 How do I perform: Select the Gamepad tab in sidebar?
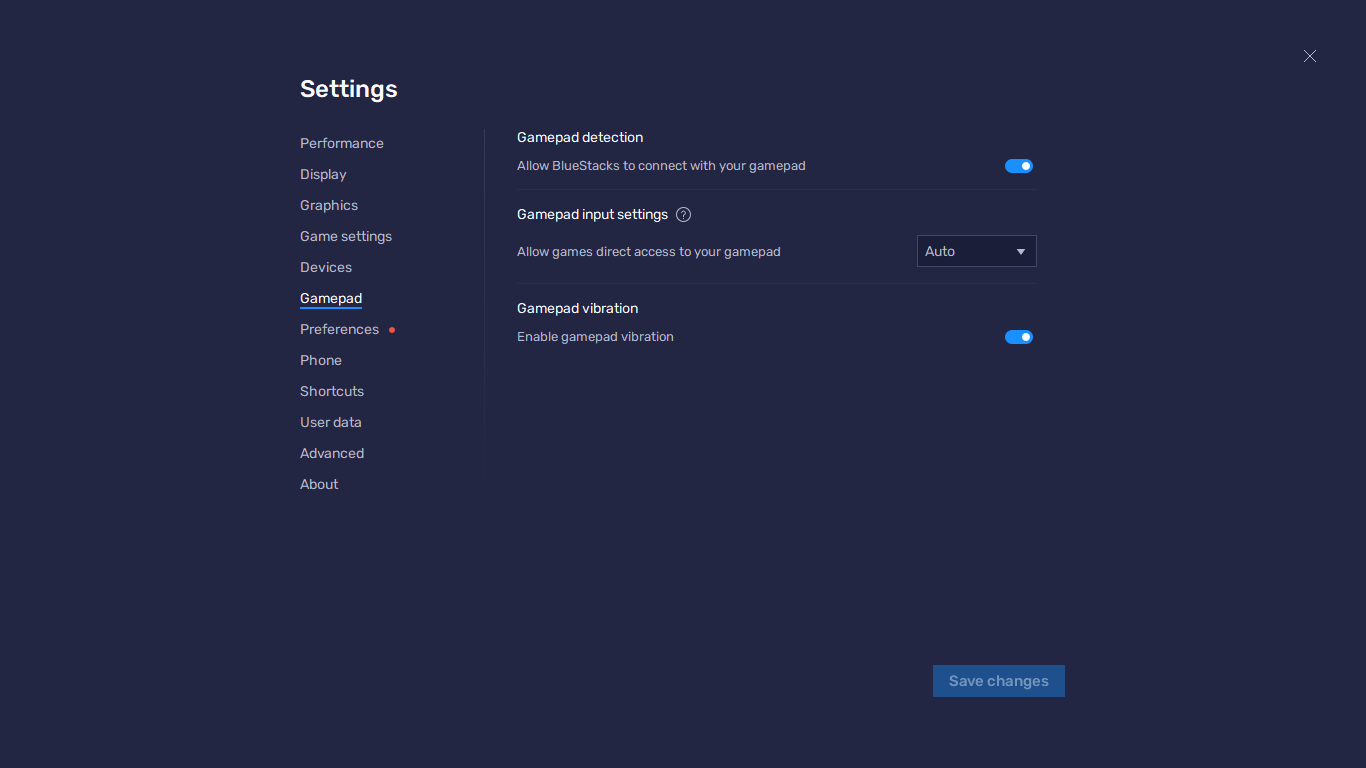tap(331, 298)
